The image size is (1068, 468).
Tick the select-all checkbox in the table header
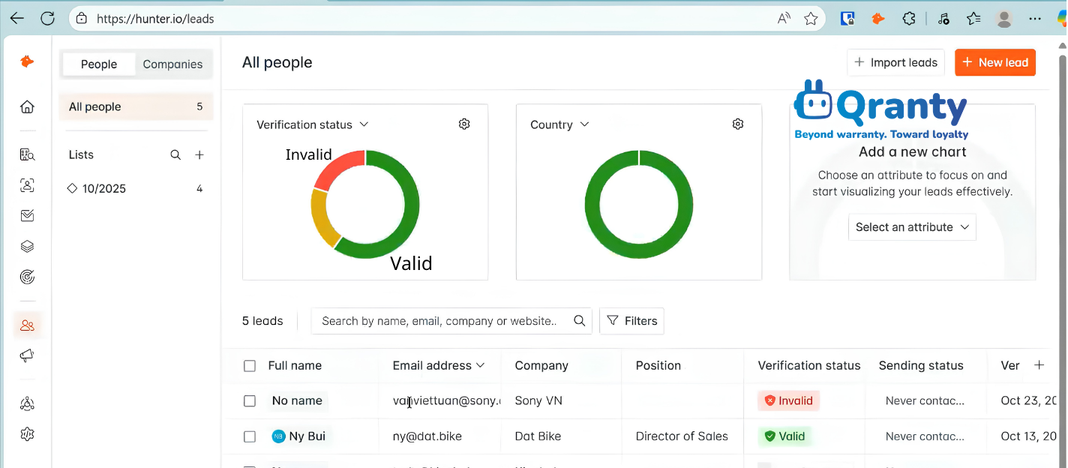click(249, 366)
